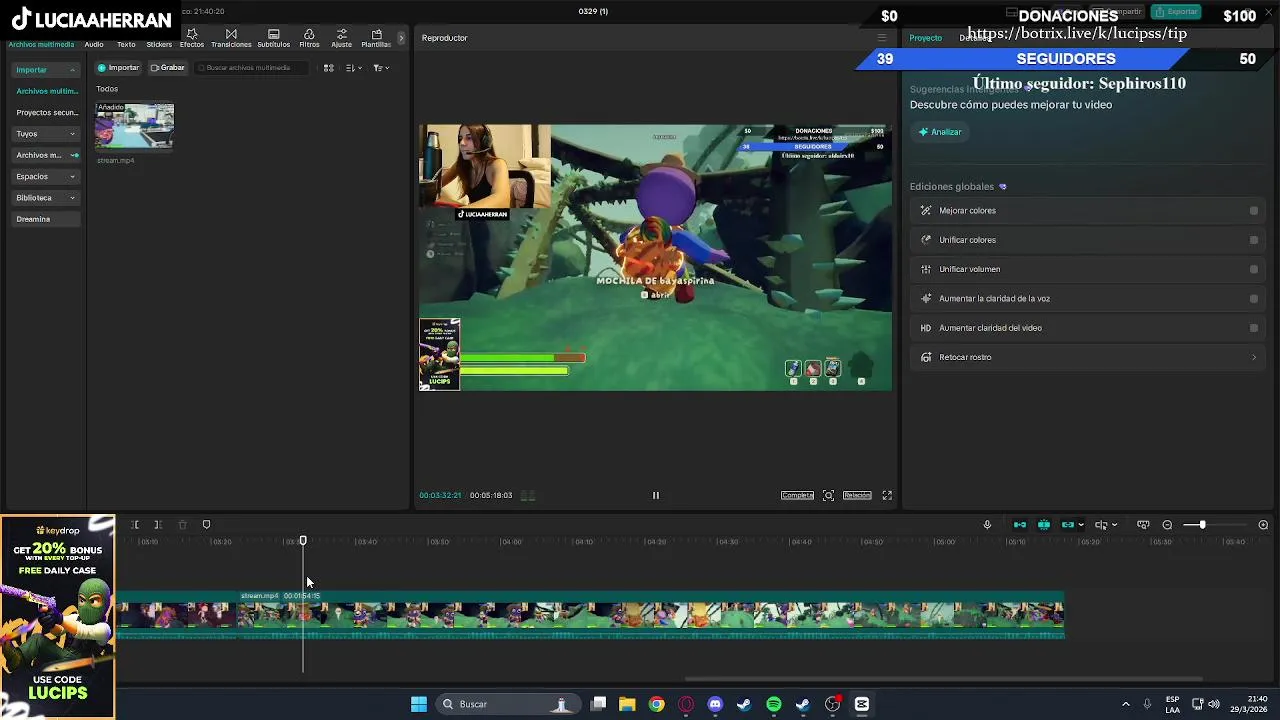Toggle Unificar colores option
Screen dimensions: 1280x720
[1254, 240]
